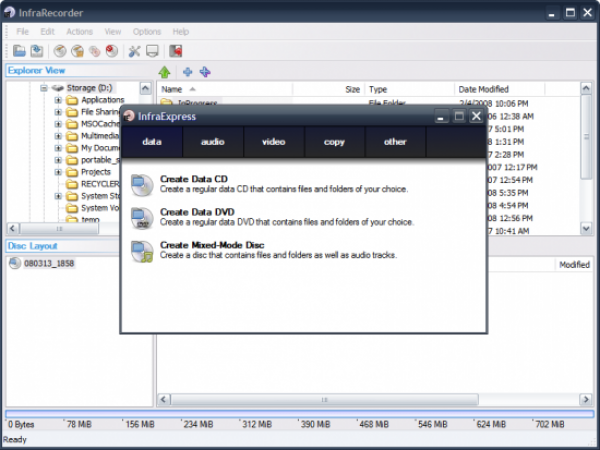Image resolution: width=600 pixels, height=450 pixels.
Task: Click the explorer tree scroll up arrow
Action: tap(145, 88)
